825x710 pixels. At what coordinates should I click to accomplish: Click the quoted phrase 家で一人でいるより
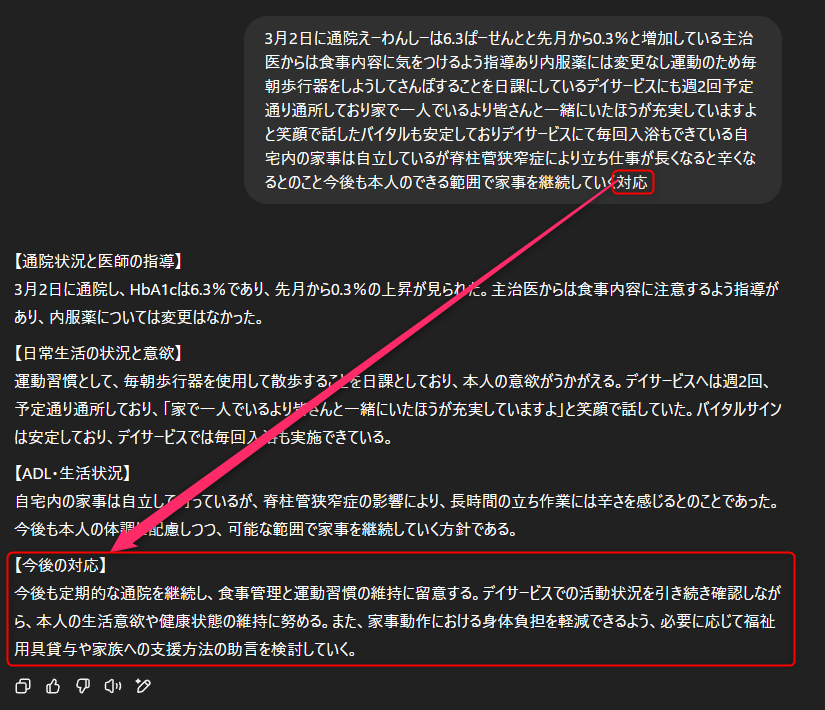pyautogui.click(x=232, y=409)
